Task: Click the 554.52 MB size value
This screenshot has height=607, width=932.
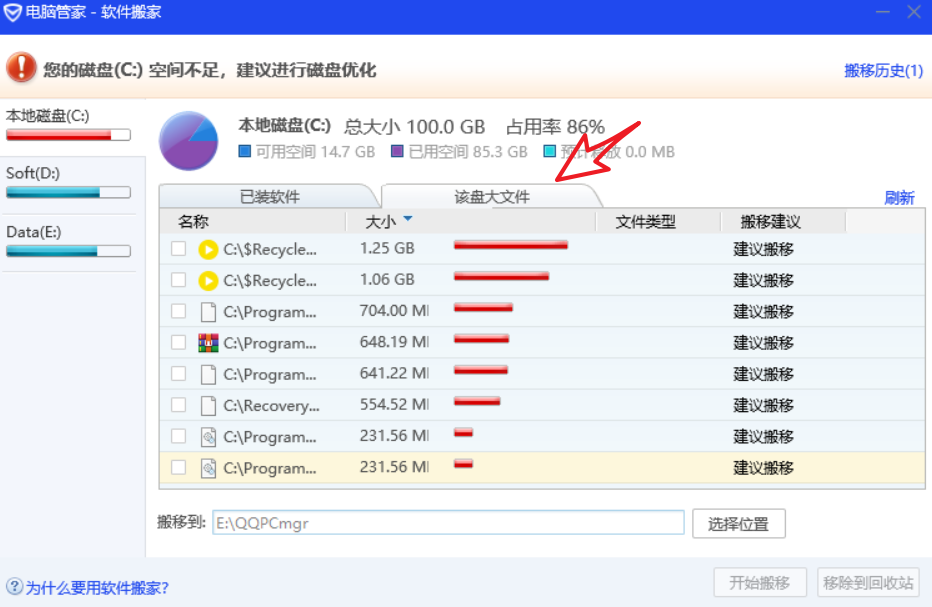Action: (x=394, y=404)
